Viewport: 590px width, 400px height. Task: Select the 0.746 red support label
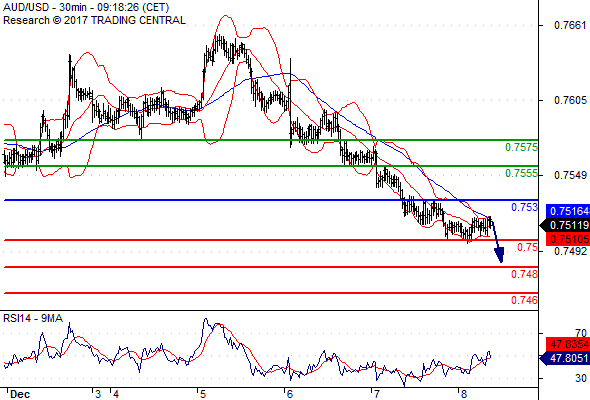(524, 300)
